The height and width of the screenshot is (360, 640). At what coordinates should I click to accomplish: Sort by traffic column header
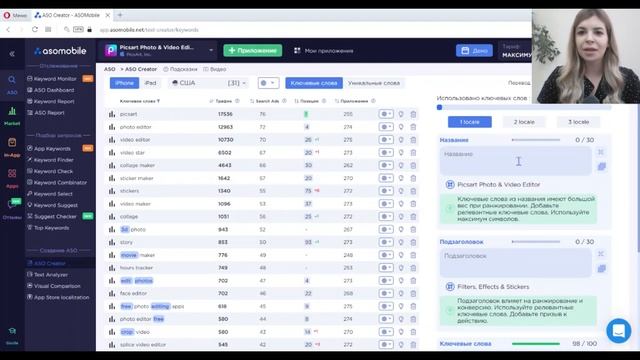point(224,101)
